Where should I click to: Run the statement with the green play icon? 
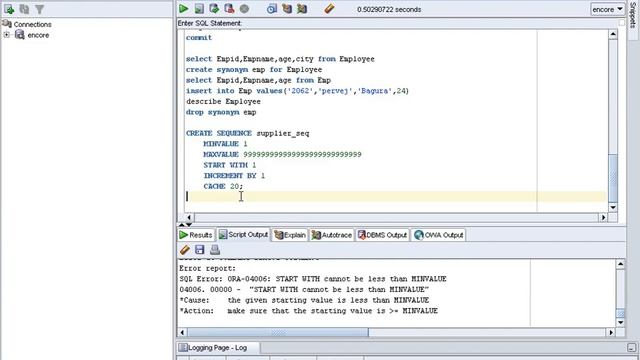[184, 9]
